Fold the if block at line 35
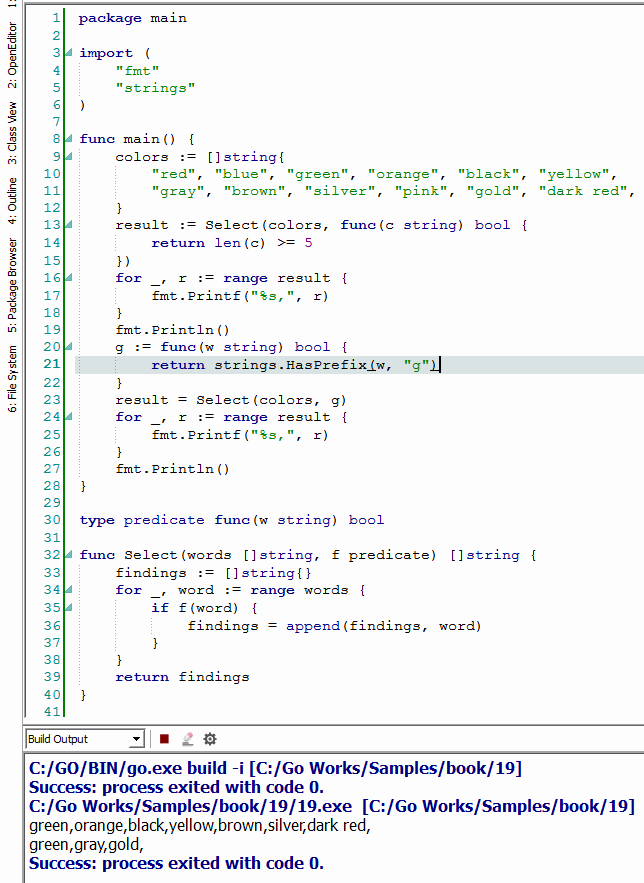Image resolution: width=644 pixels, height=883 pixels. 68,607
